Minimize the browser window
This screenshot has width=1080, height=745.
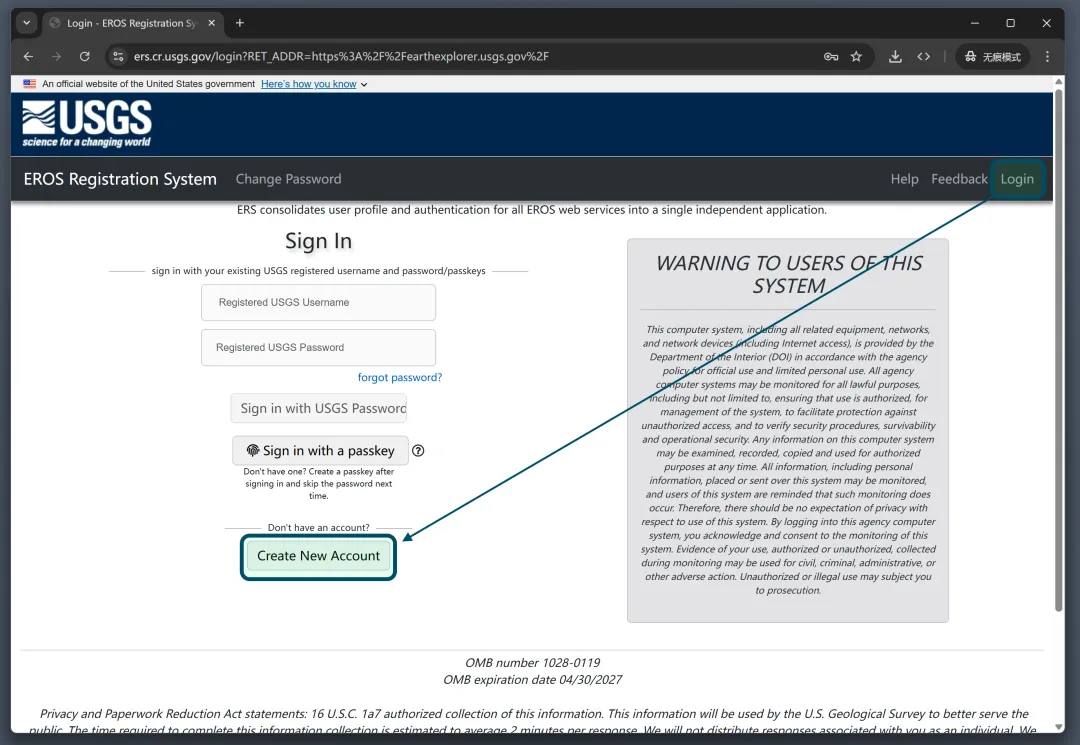pos(975,23)
